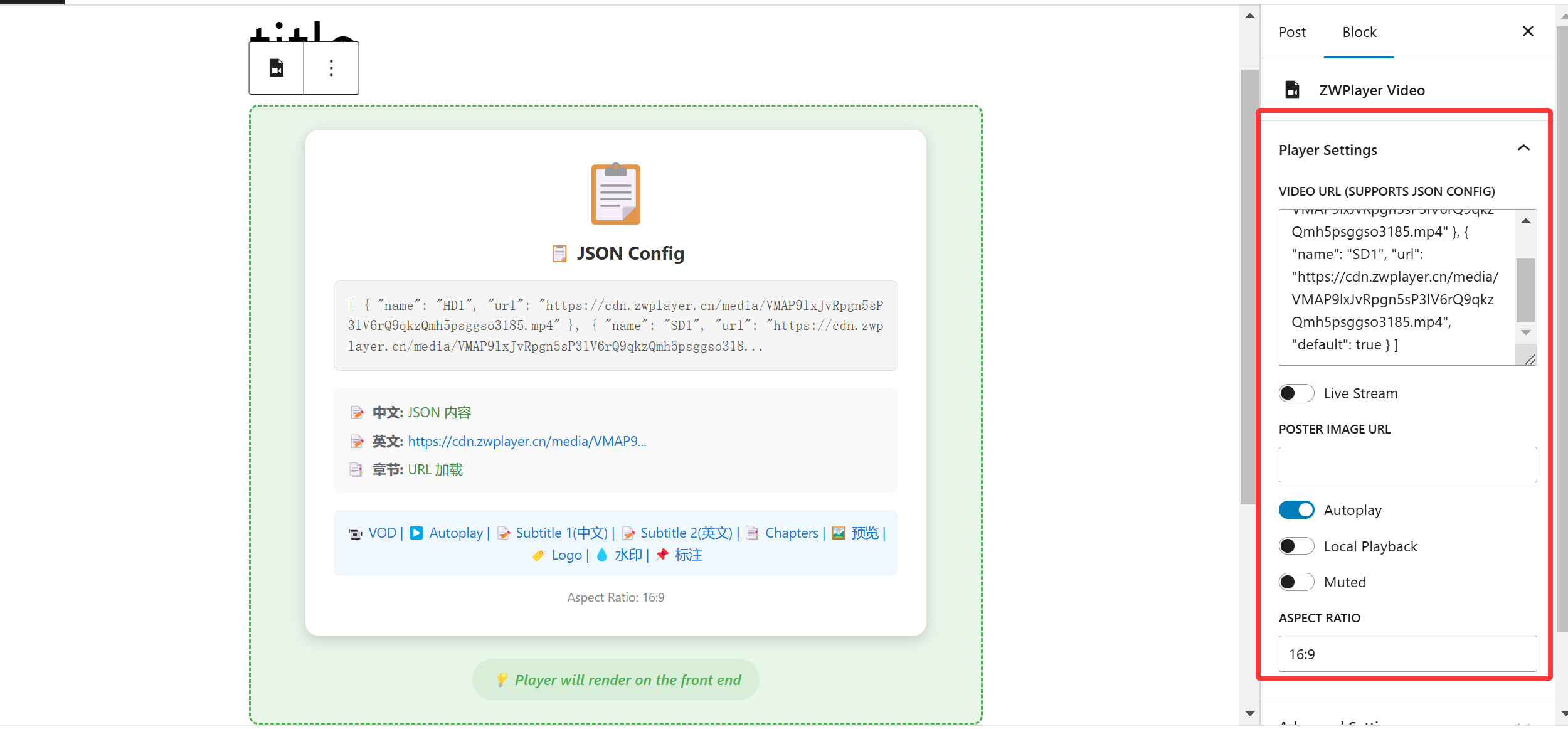Collapse the Player Settings panel
The height and width of the screenshot is (729, 1568).
tap(1523, 149)
